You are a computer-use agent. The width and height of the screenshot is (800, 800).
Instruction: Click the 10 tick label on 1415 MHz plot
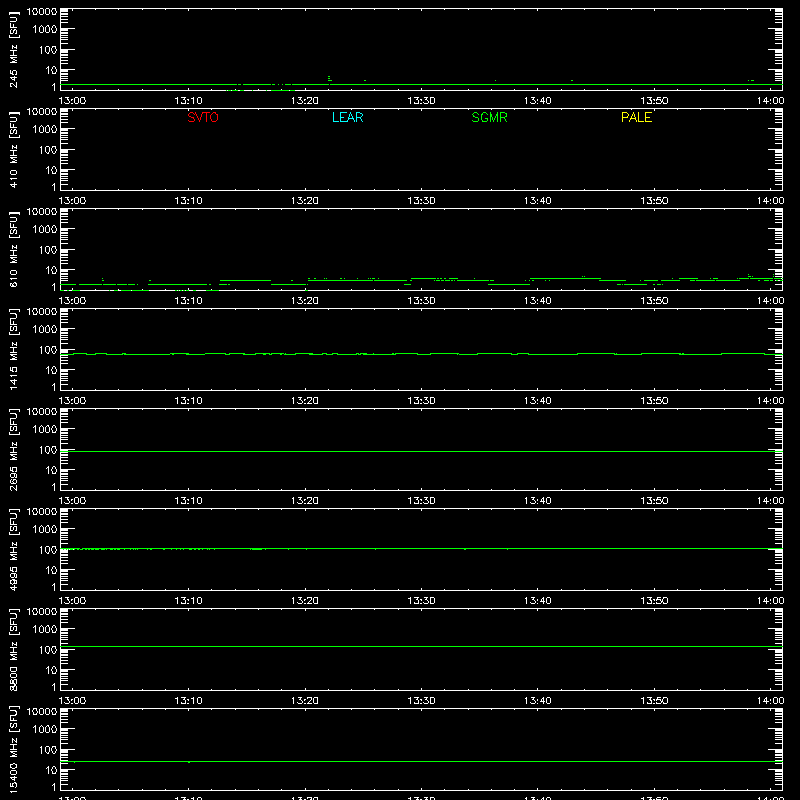pos(51,370)
